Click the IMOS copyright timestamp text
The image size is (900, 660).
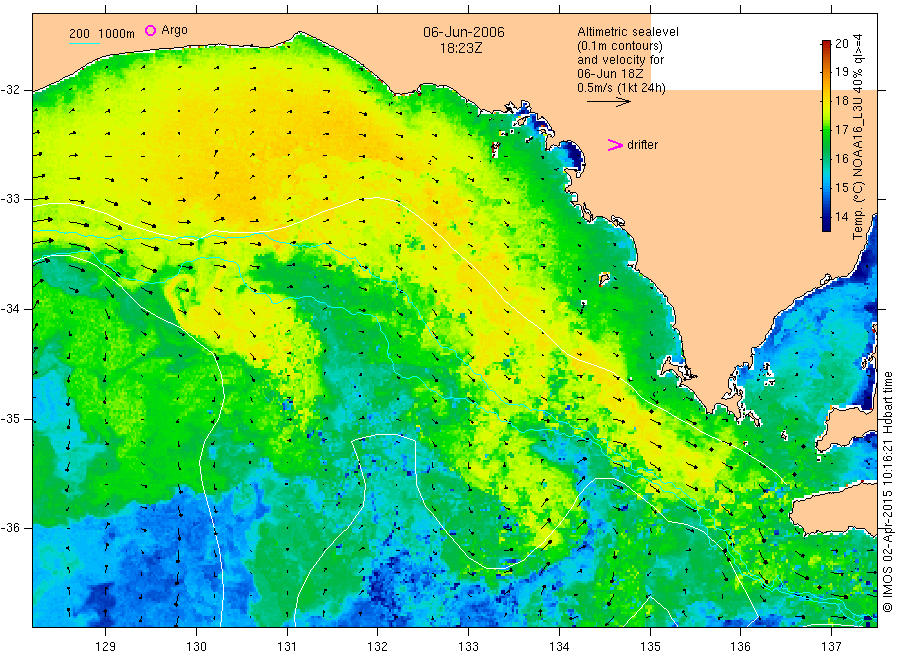coord(887,492)
